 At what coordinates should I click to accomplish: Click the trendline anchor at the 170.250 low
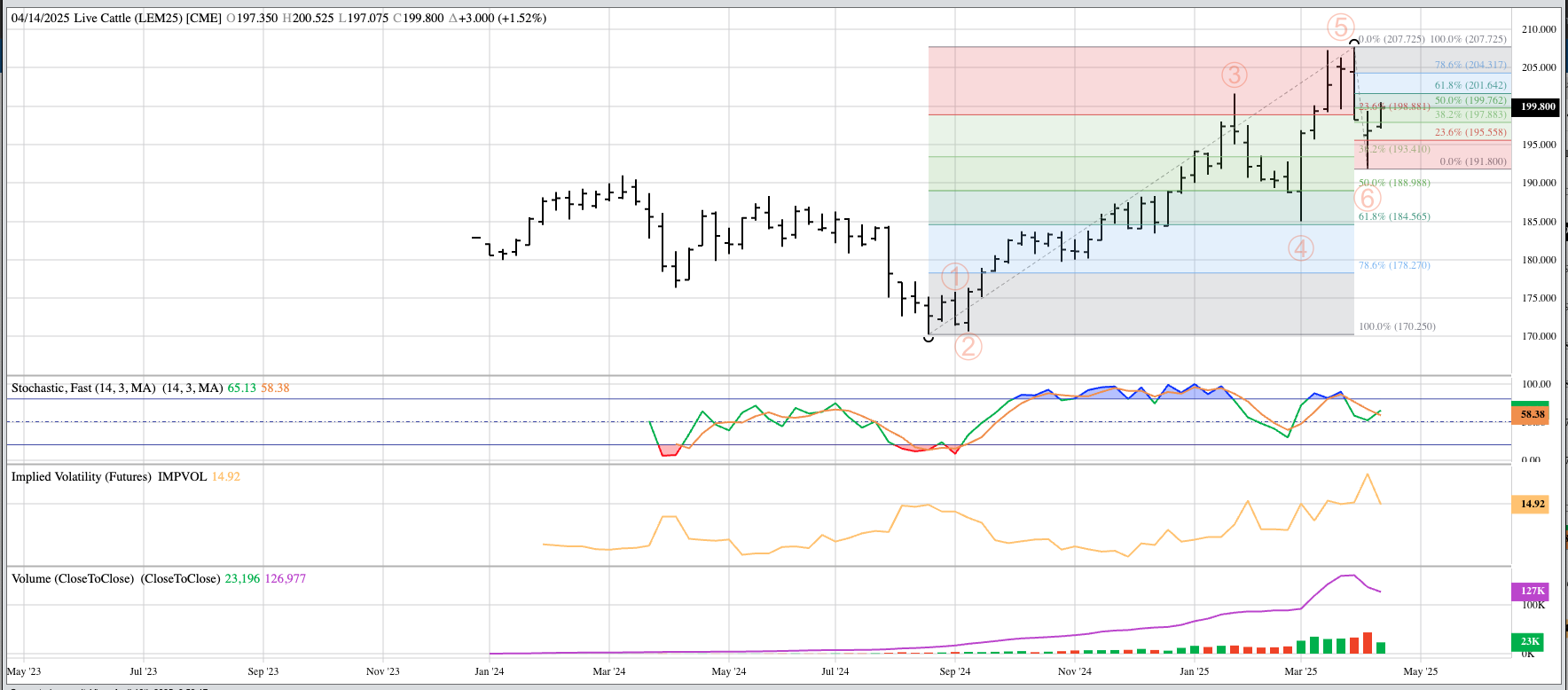(x=929, y=337)
